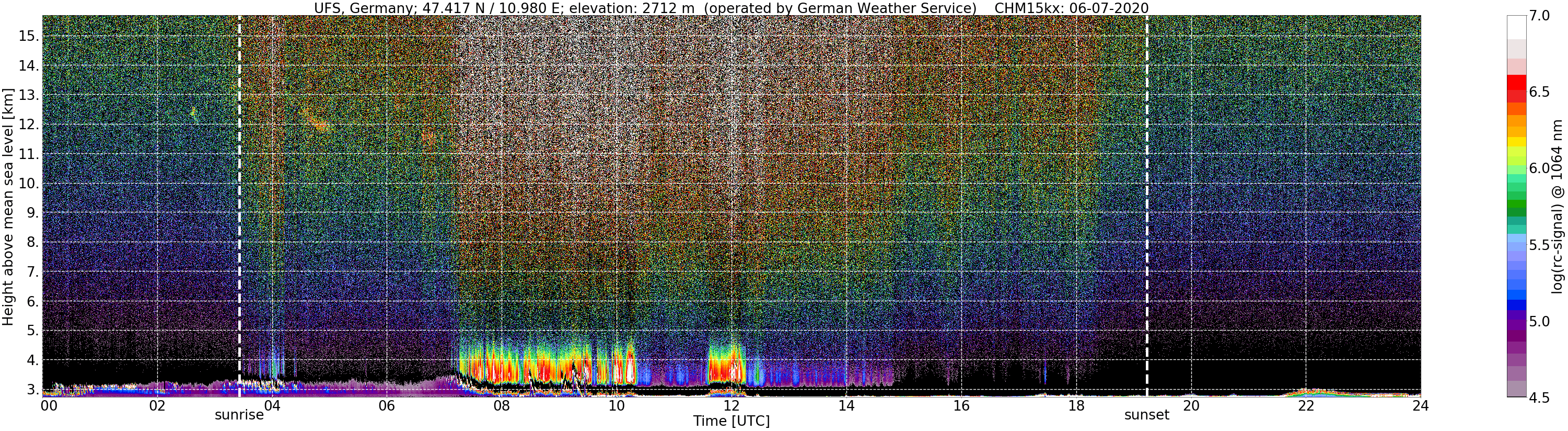Click the height axis tick '12.'
The image size is (1568, 431).
pos(29,124)
